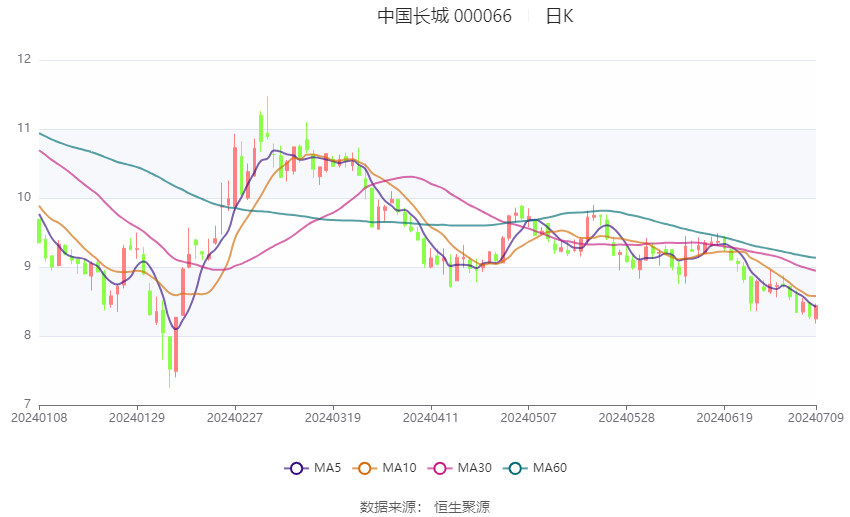Click x-axis date label 20240227
The image size is (850, 517).
click(235, 418)
